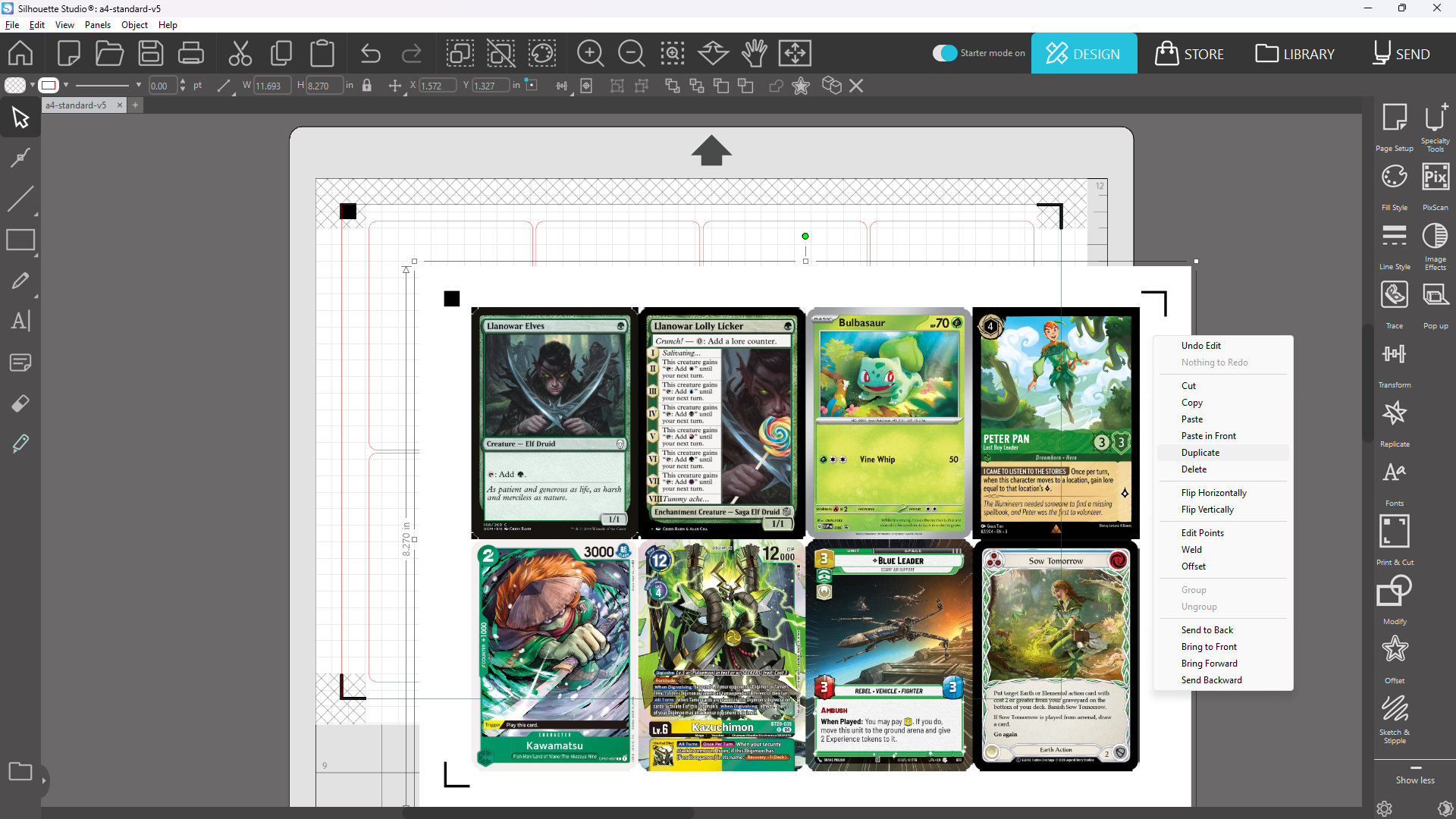Click the width W value field
This screenshot has height=819, width=1456.
pos(271,86)
